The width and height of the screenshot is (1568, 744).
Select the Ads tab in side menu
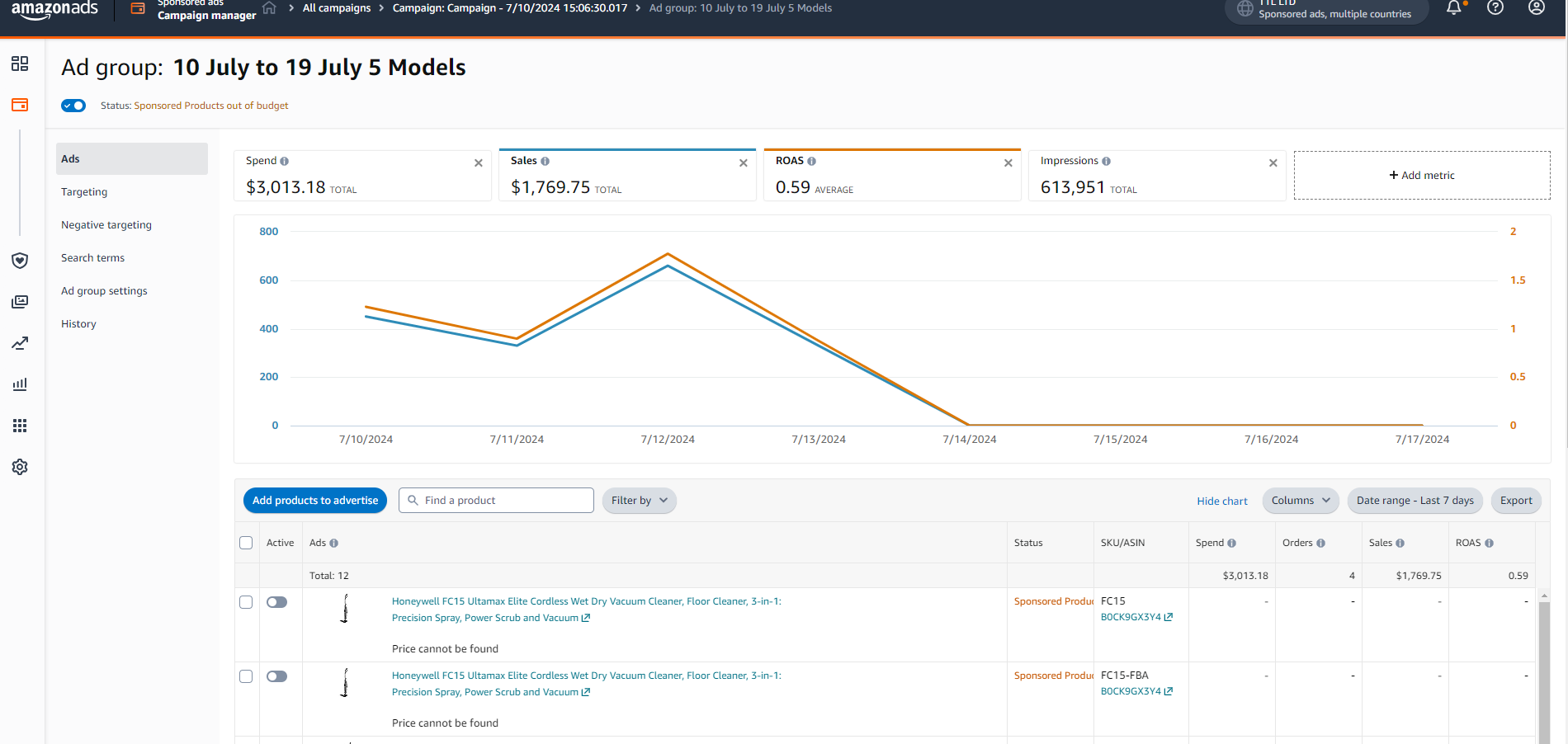[132, 159]
